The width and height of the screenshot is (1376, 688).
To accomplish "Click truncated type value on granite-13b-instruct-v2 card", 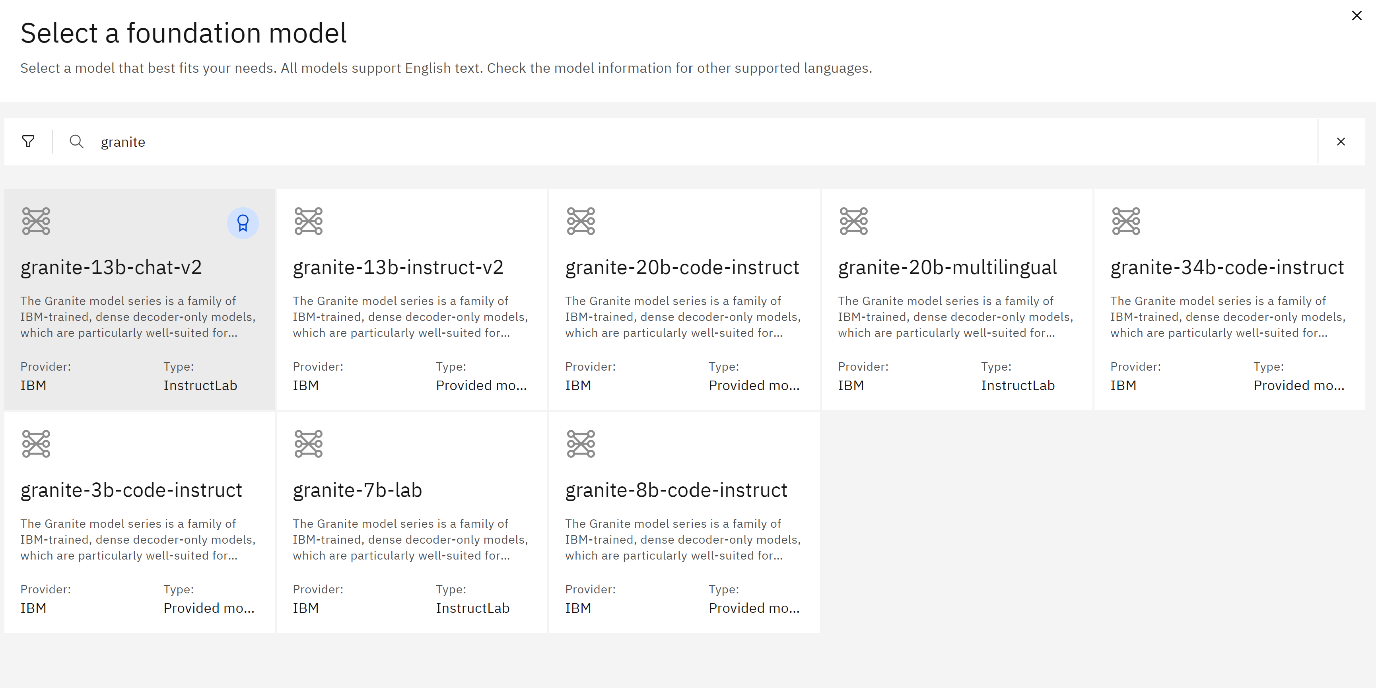I will click(x=482, y=385).
